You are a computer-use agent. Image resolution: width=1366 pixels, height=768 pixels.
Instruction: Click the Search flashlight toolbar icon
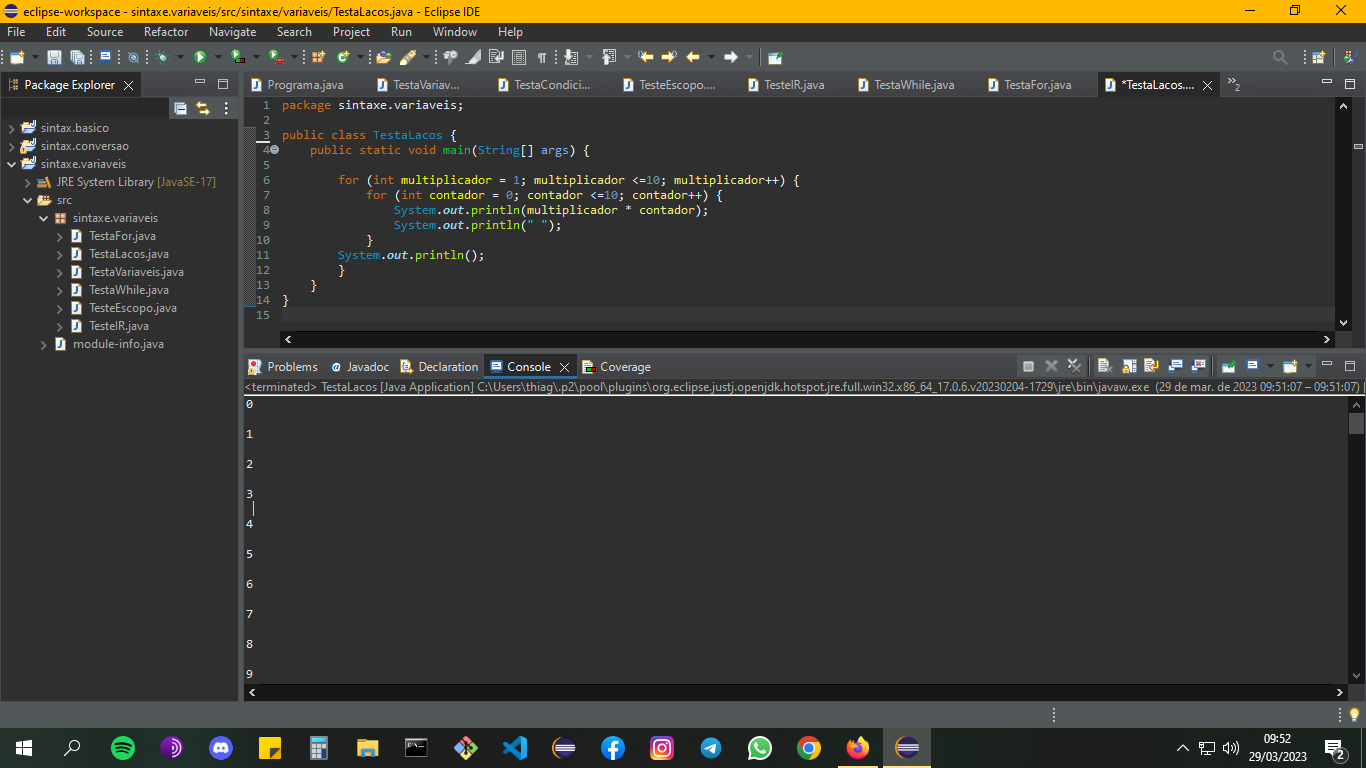click(407, 57)
